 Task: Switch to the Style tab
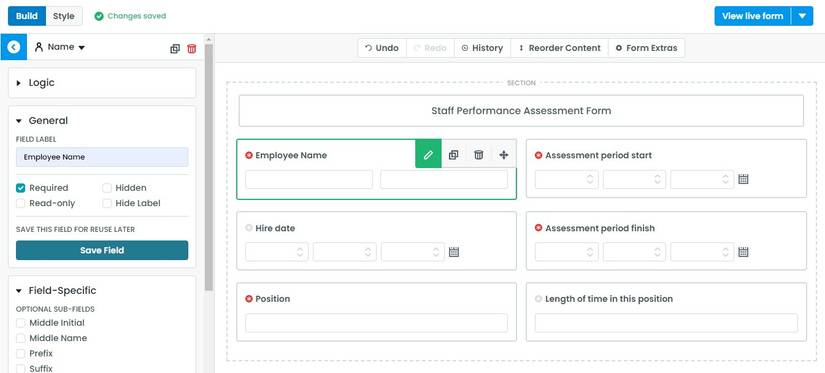(x=64, y=16)
